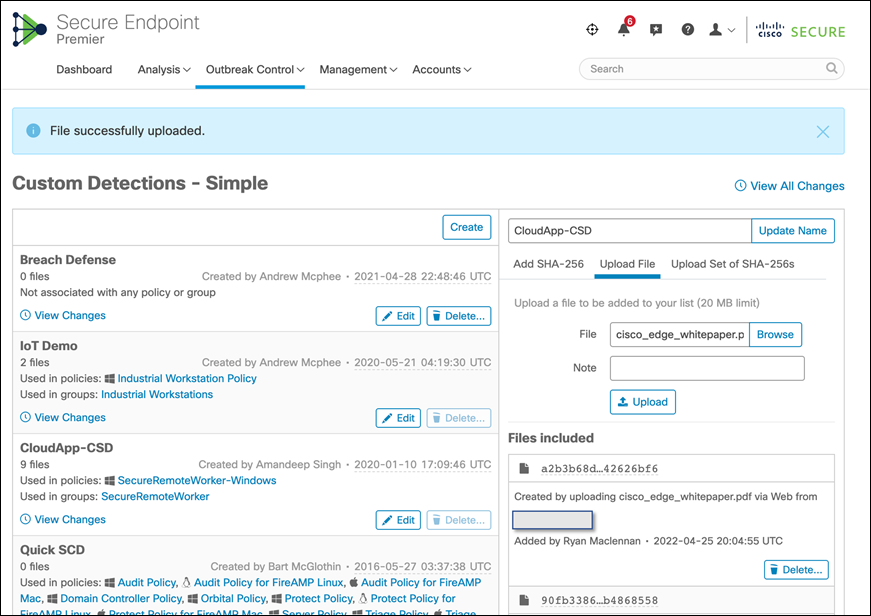The image size is (871, 616).
Task: Click in the Search field
Action: click(712, 69)
